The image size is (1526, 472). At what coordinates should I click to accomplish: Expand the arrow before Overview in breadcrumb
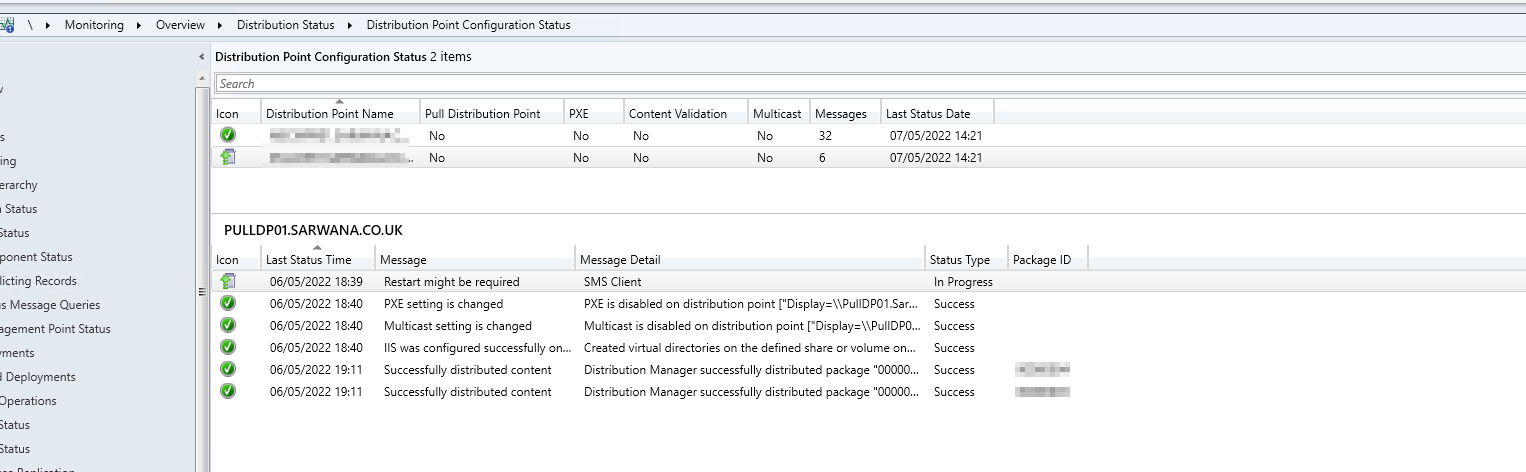click(x=139, y=25)
